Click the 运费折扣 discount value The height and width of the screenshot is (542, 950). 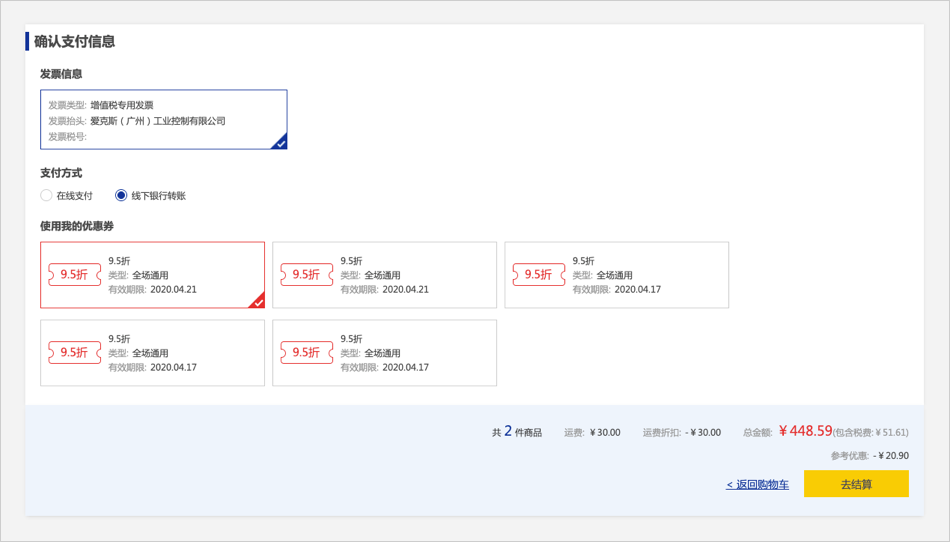[x=703, y=433]
